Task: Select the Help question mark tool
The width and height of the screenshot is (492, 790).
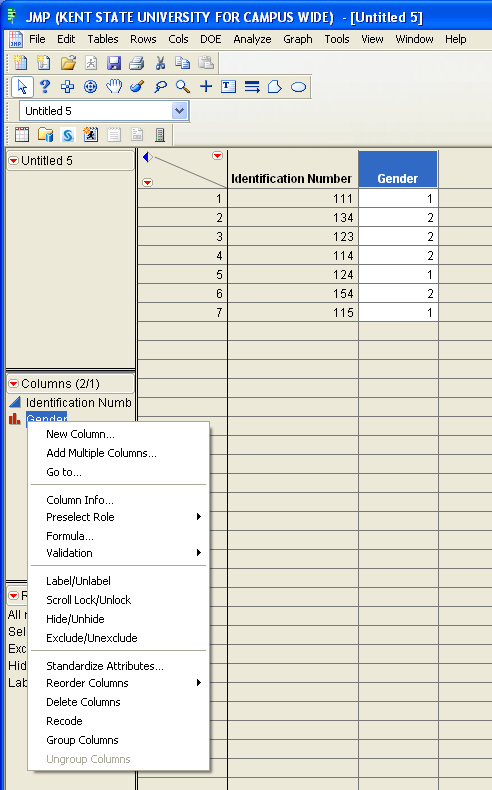Action: coord(45,87)
